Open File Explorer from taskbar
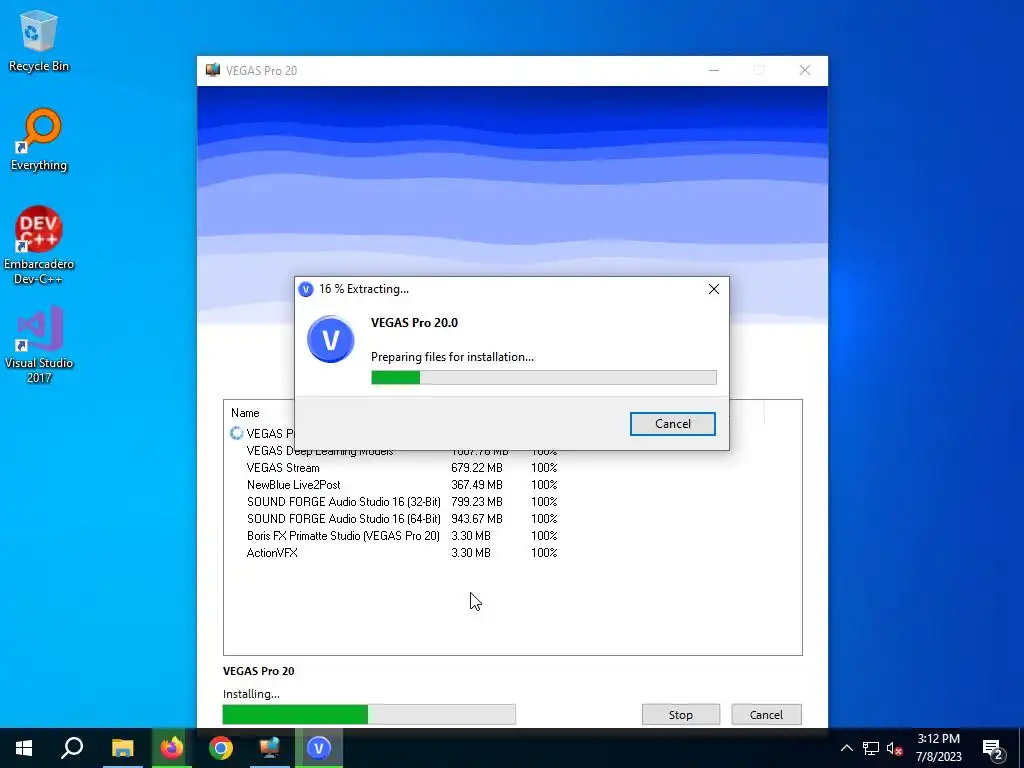Screen dimensions: 1024x768 122,748
